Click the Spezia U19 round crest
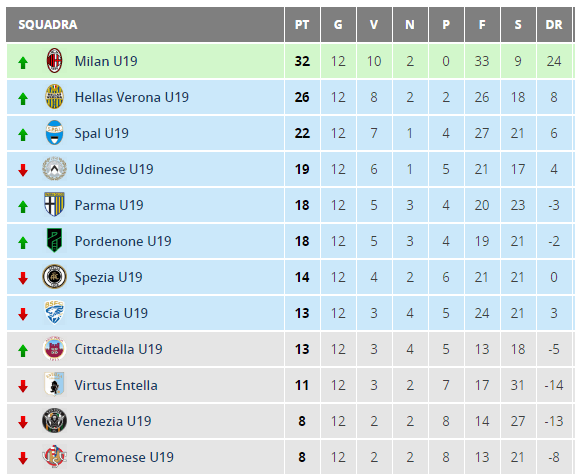 pyautogui.click(x=54, y=277)
